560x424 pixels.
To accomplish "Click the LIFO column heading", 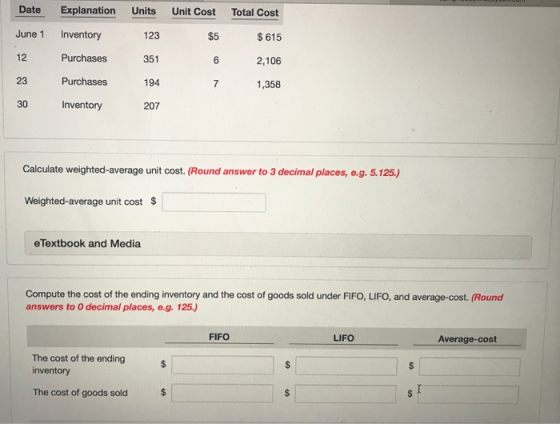I will click(344, 338).
